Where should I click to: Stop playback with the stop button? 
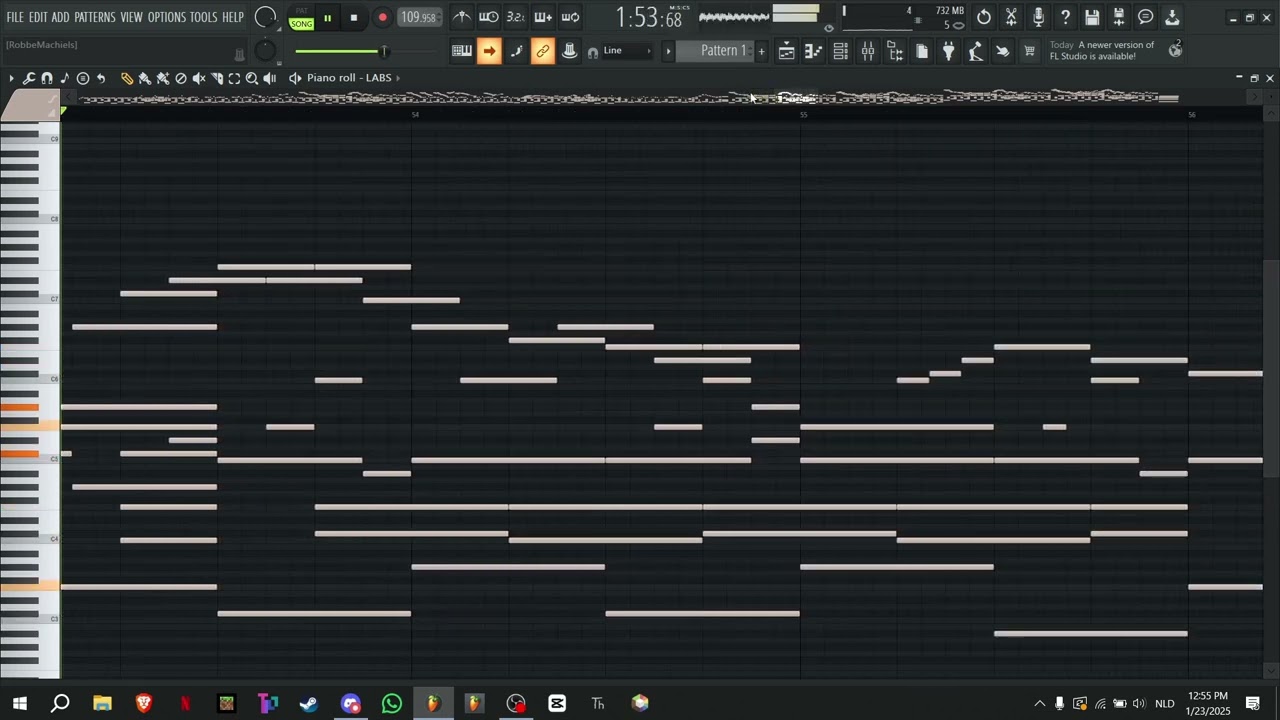[354, 18]
